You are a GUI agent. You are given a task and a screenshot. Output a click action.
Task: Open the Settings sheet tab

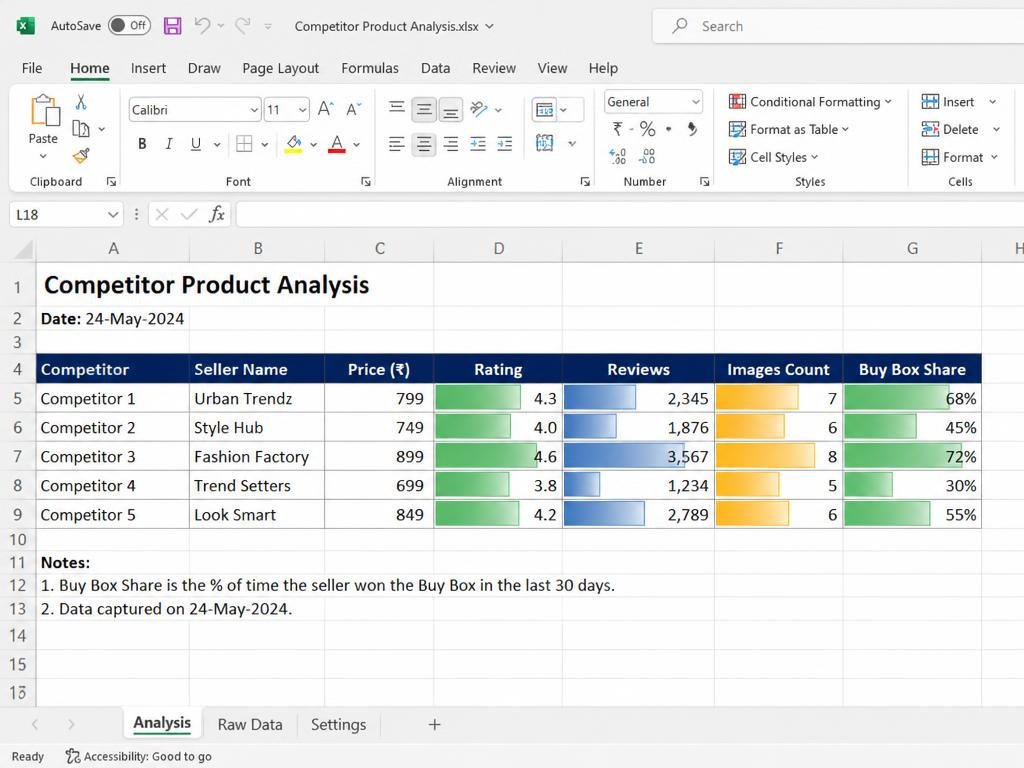tap(338, 724)
